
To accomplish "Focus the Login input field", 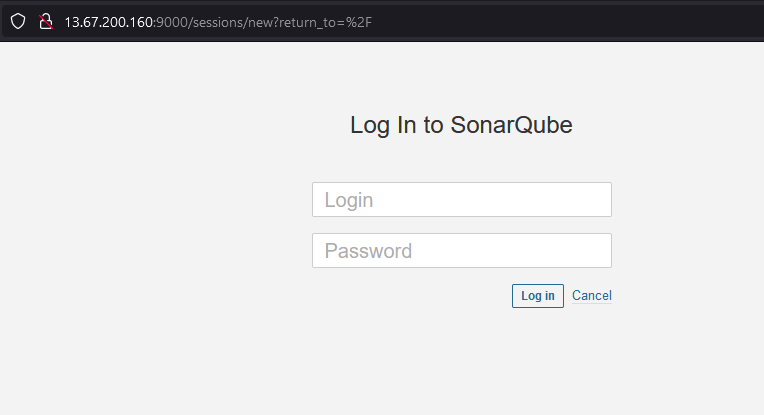I will [x=461, y=200].
